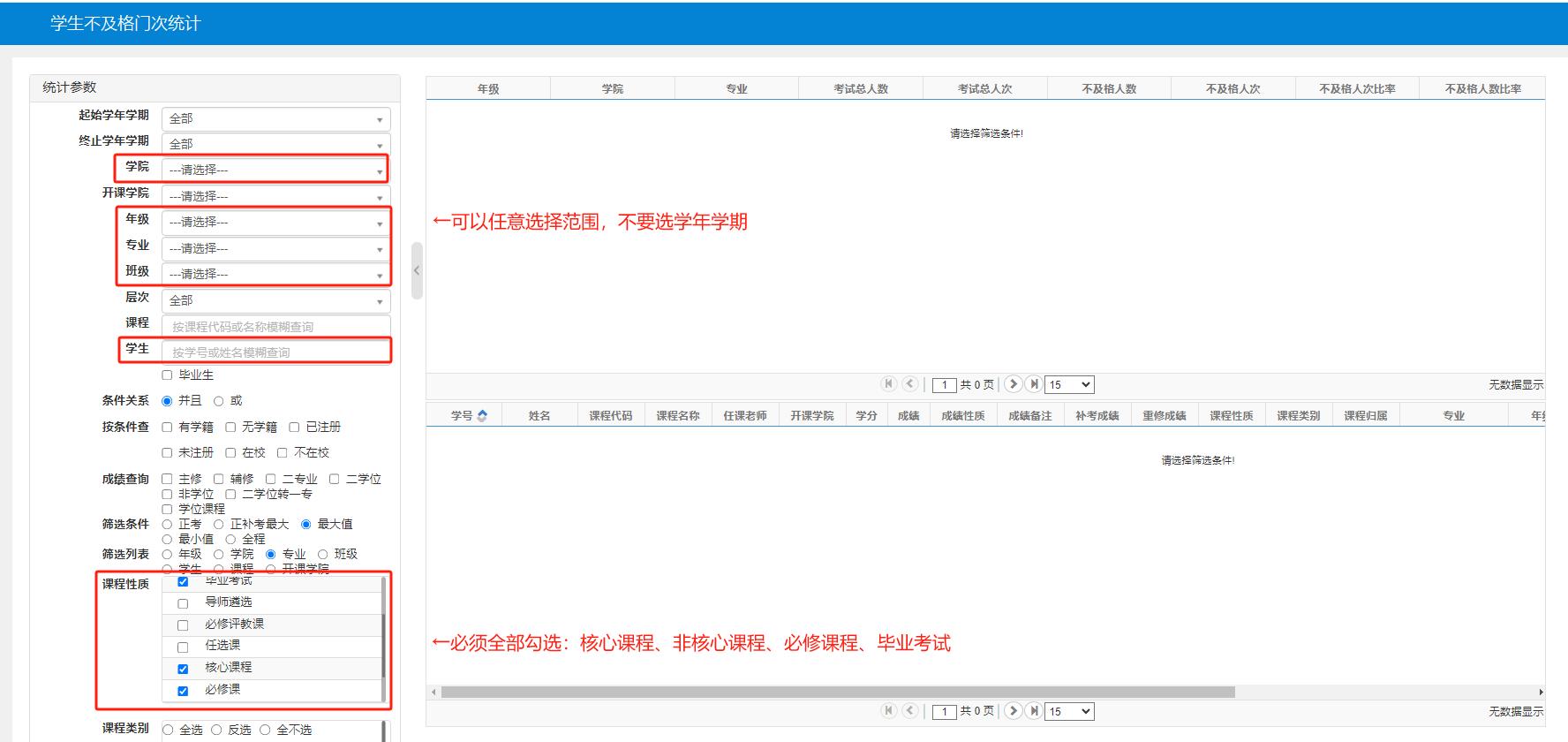Check the 毕业生 checkbox

pos(167,375)
